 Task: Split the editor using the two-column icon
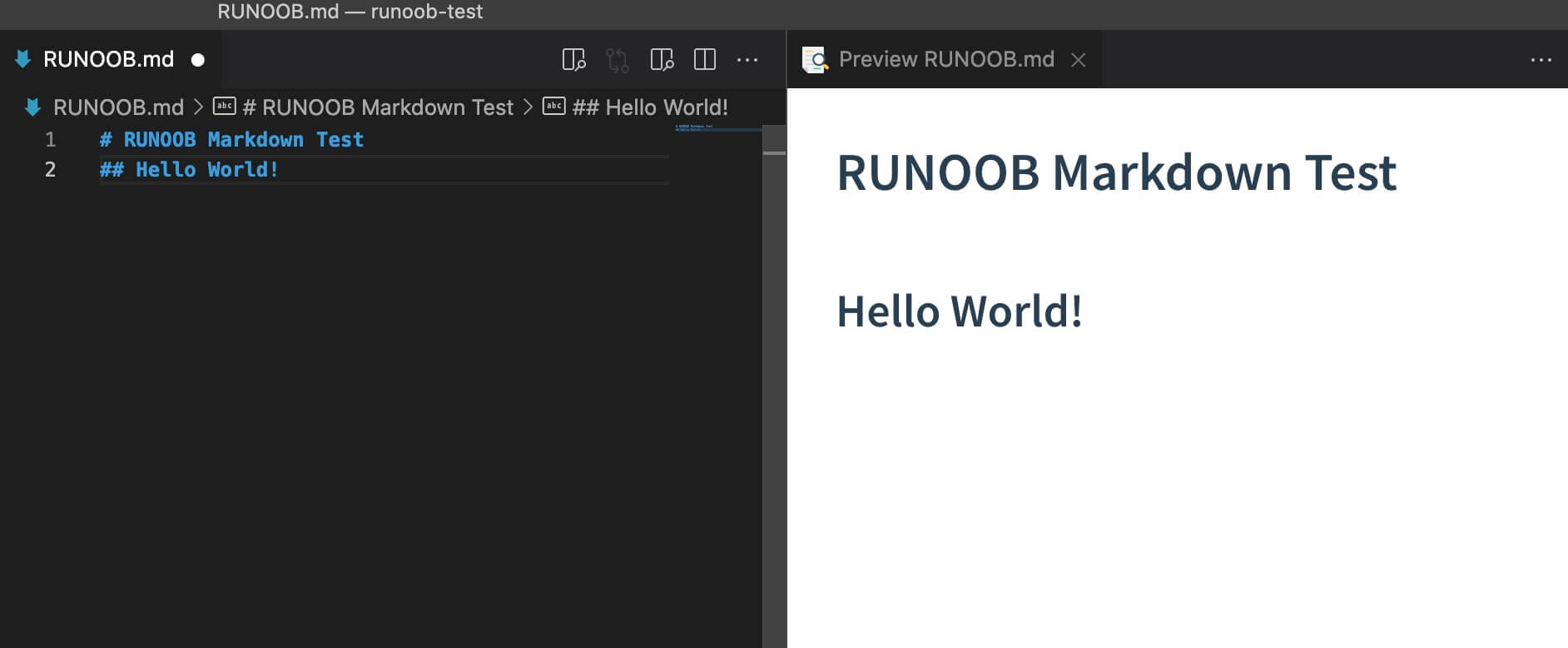pos(704,60)
